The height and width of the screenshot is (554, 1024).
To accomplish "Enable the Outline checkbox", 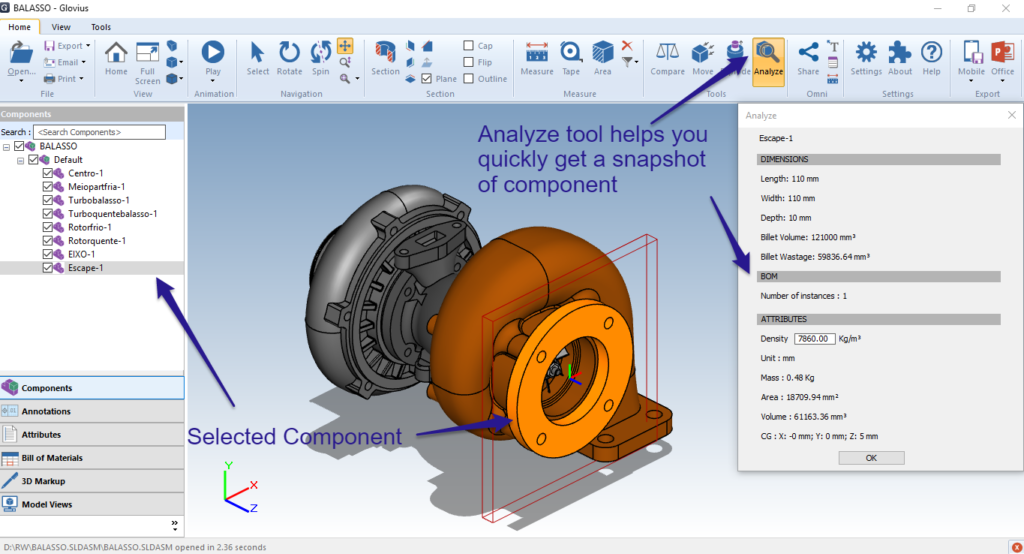I will (468, 78).
